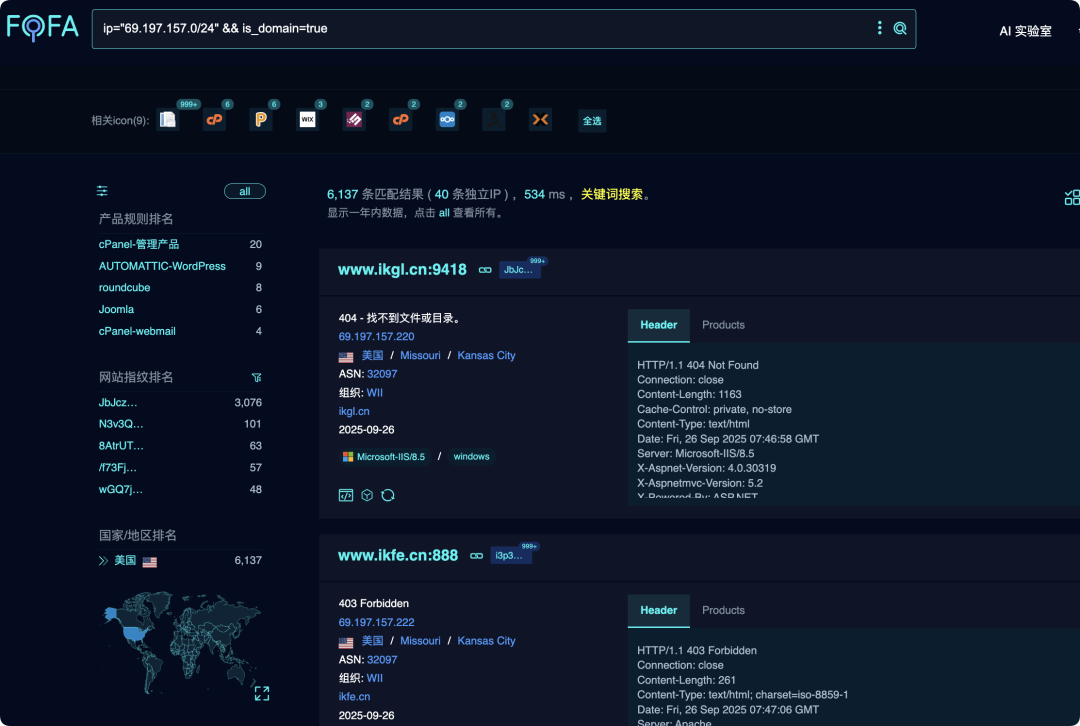This screenshot has width=1080, height=726.
Task: Switch results layout via grid icon
Action: (x=1072, y=198)
